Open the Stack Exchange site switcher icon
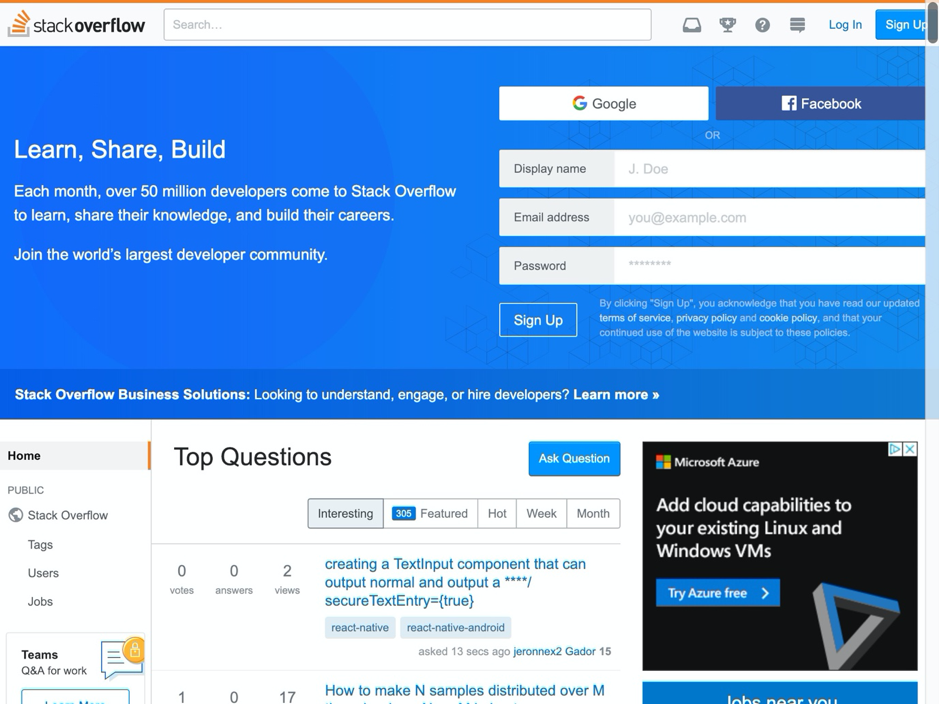 797,24
